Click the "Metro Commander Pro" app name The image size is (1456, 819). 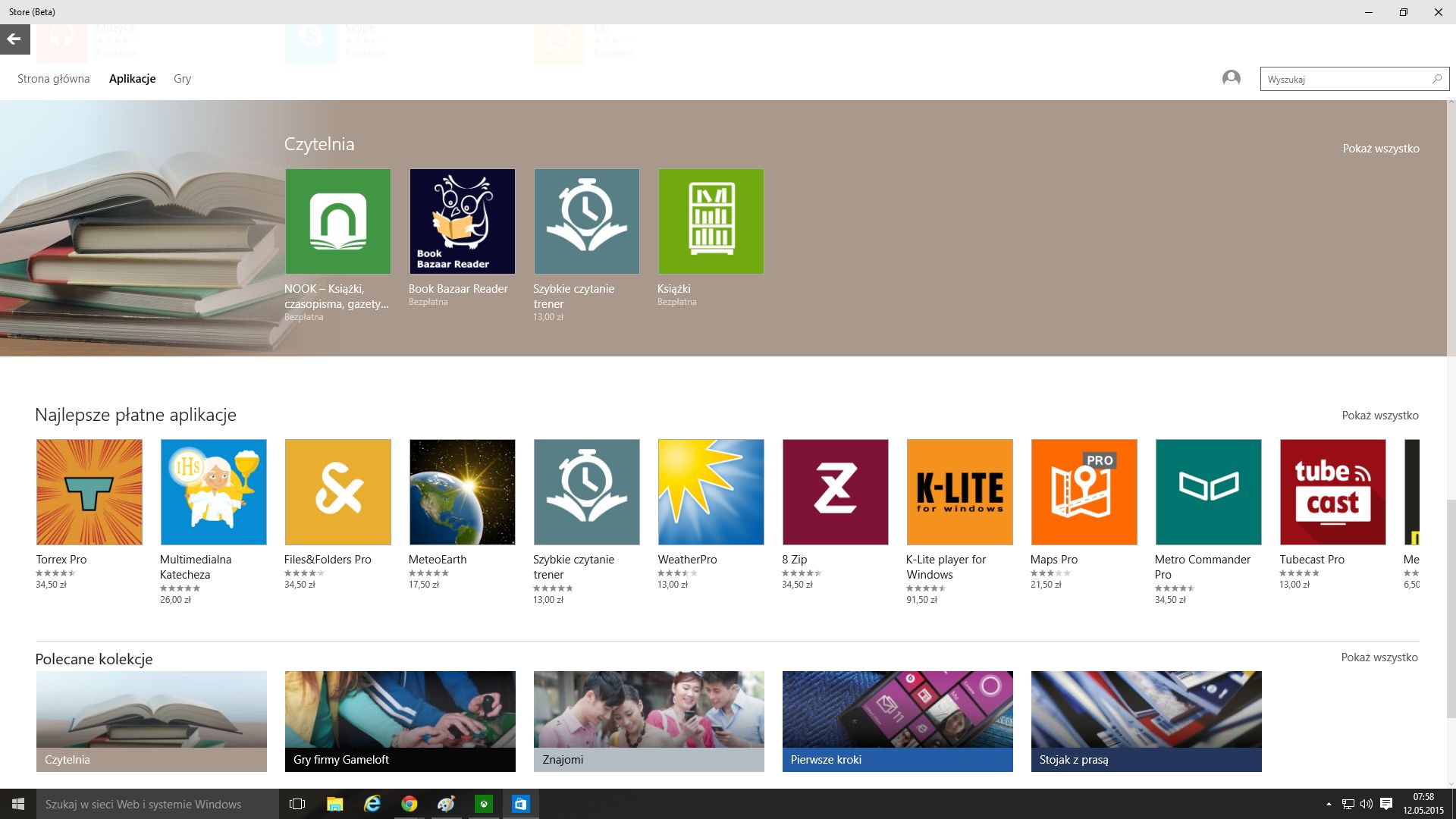pos(1203,567)
